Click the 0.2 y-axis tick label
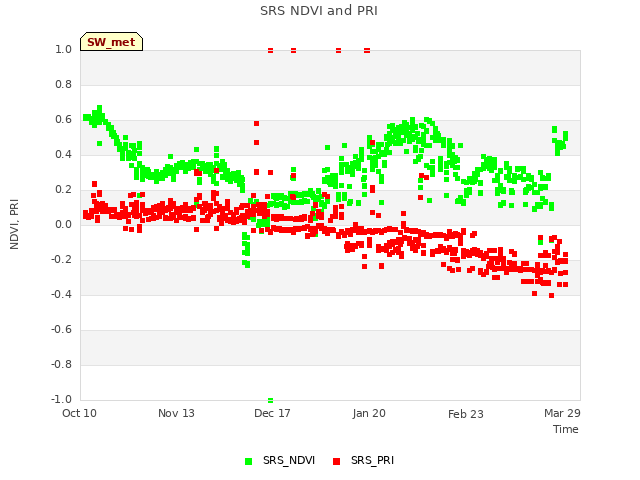This screenshot has height=480, width=640. [x=63, y=189]
